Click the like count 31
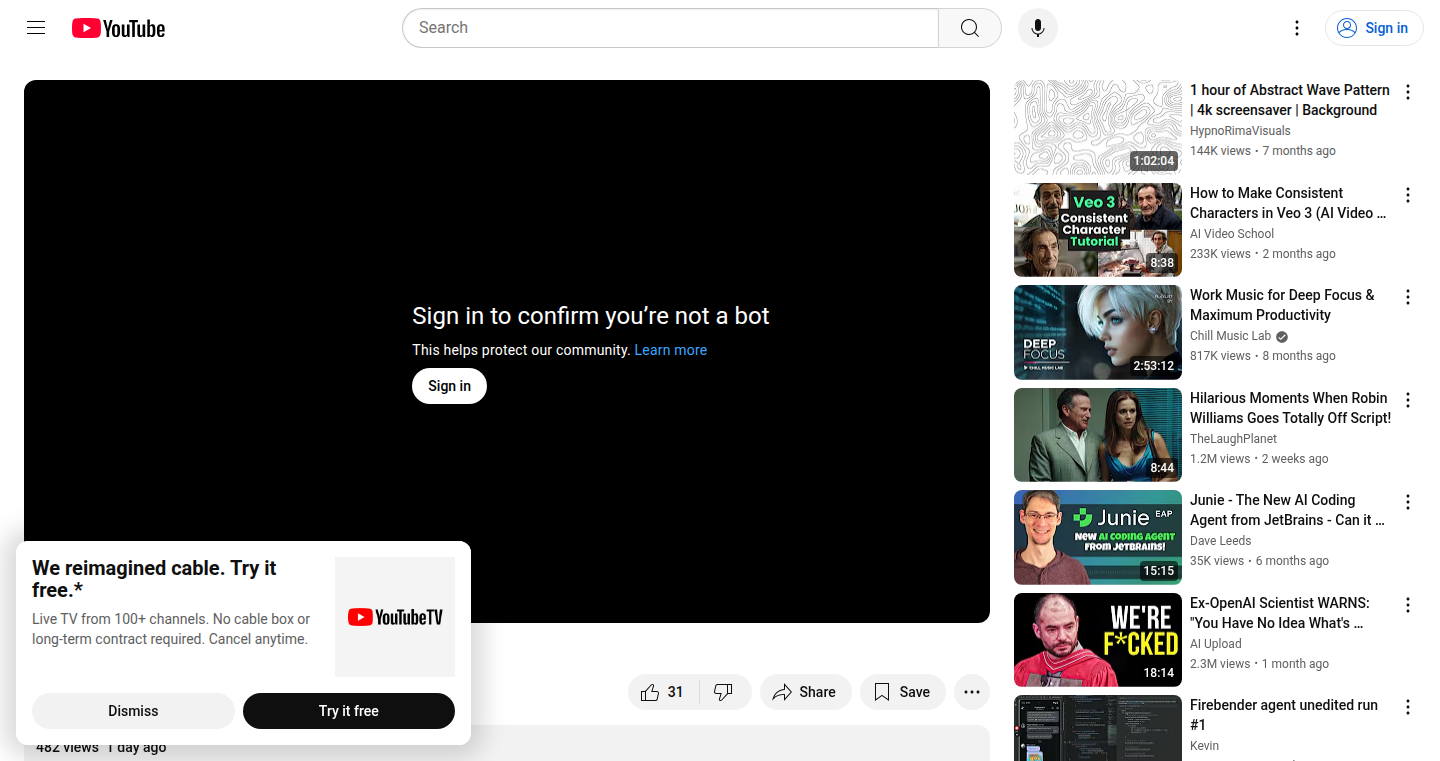The width and height of the screenshot is (1440, 761). pos(675,692)
